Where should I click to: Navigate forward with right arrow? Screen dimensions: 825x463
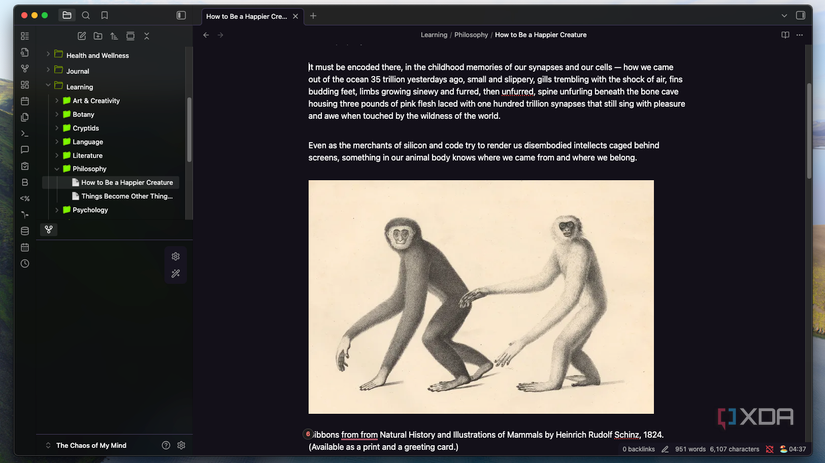220,35
